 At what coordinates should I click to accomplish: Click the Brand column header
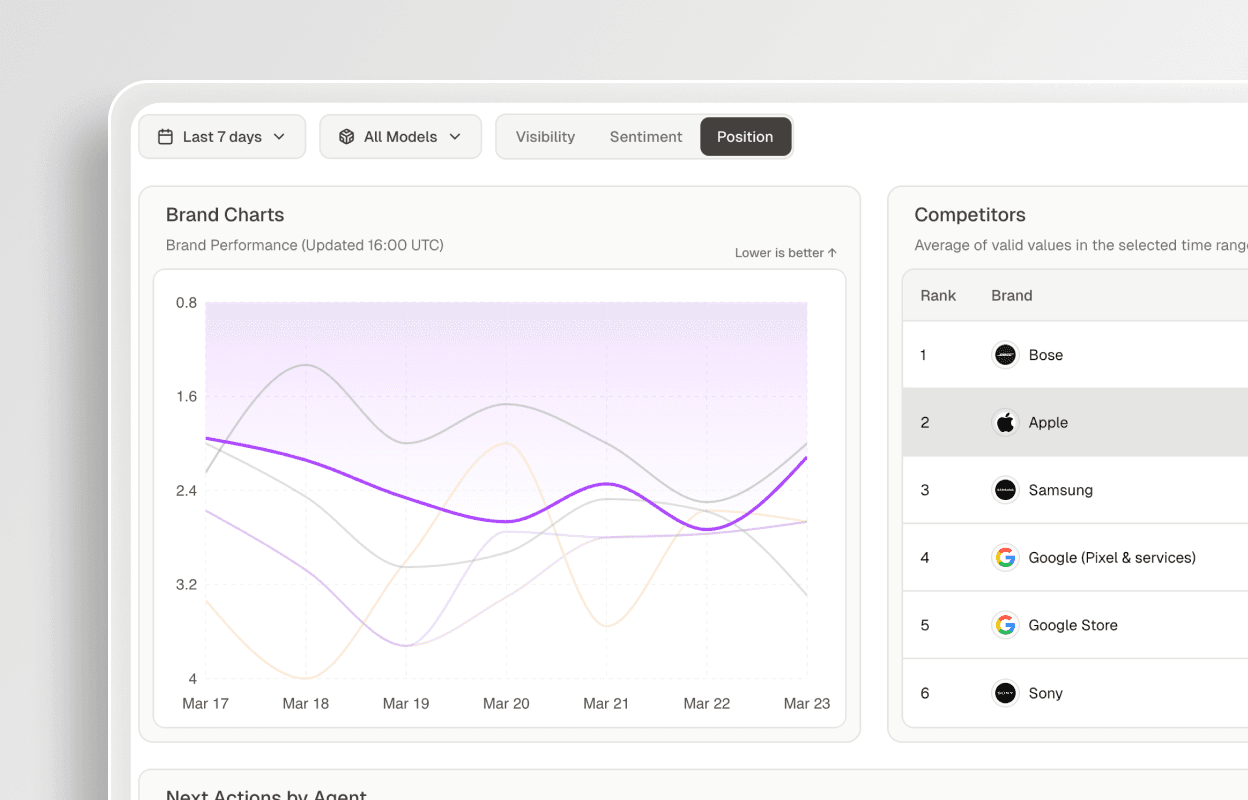point(1011,295)
